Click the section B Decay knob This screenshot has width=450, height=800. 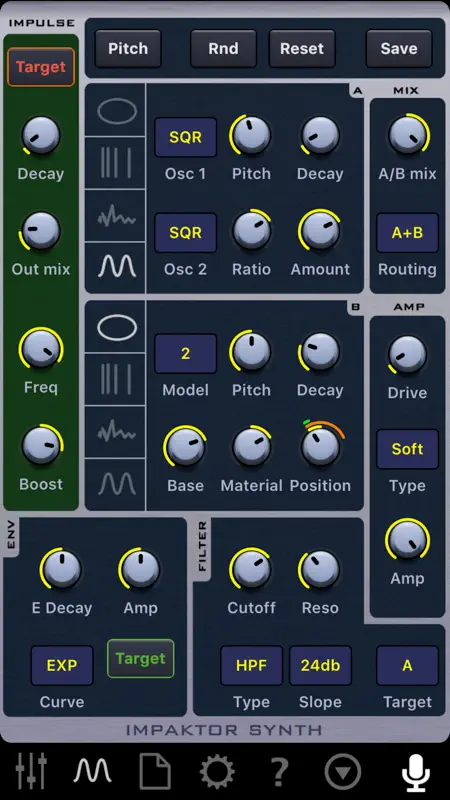319,352
